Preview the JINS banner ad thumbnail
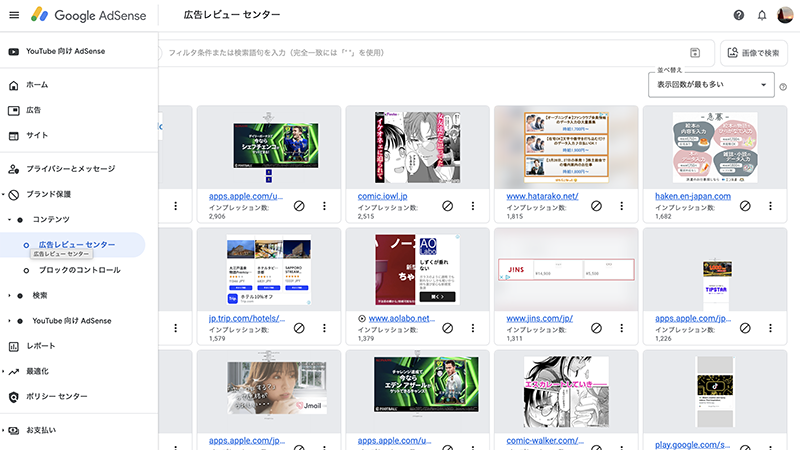 [566, 270]
